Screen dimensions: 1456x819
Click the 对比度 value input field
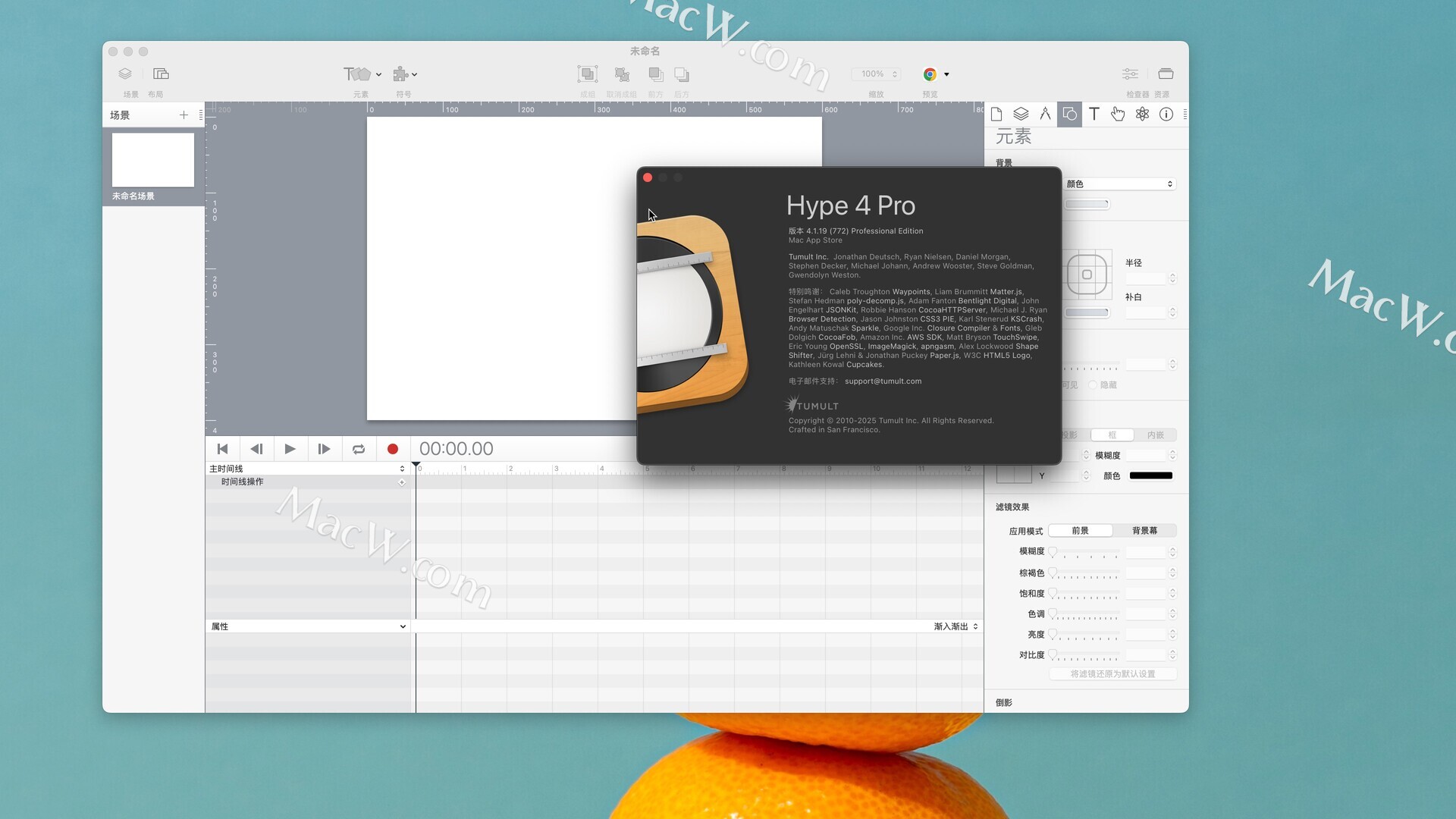tap(1146, 654)
